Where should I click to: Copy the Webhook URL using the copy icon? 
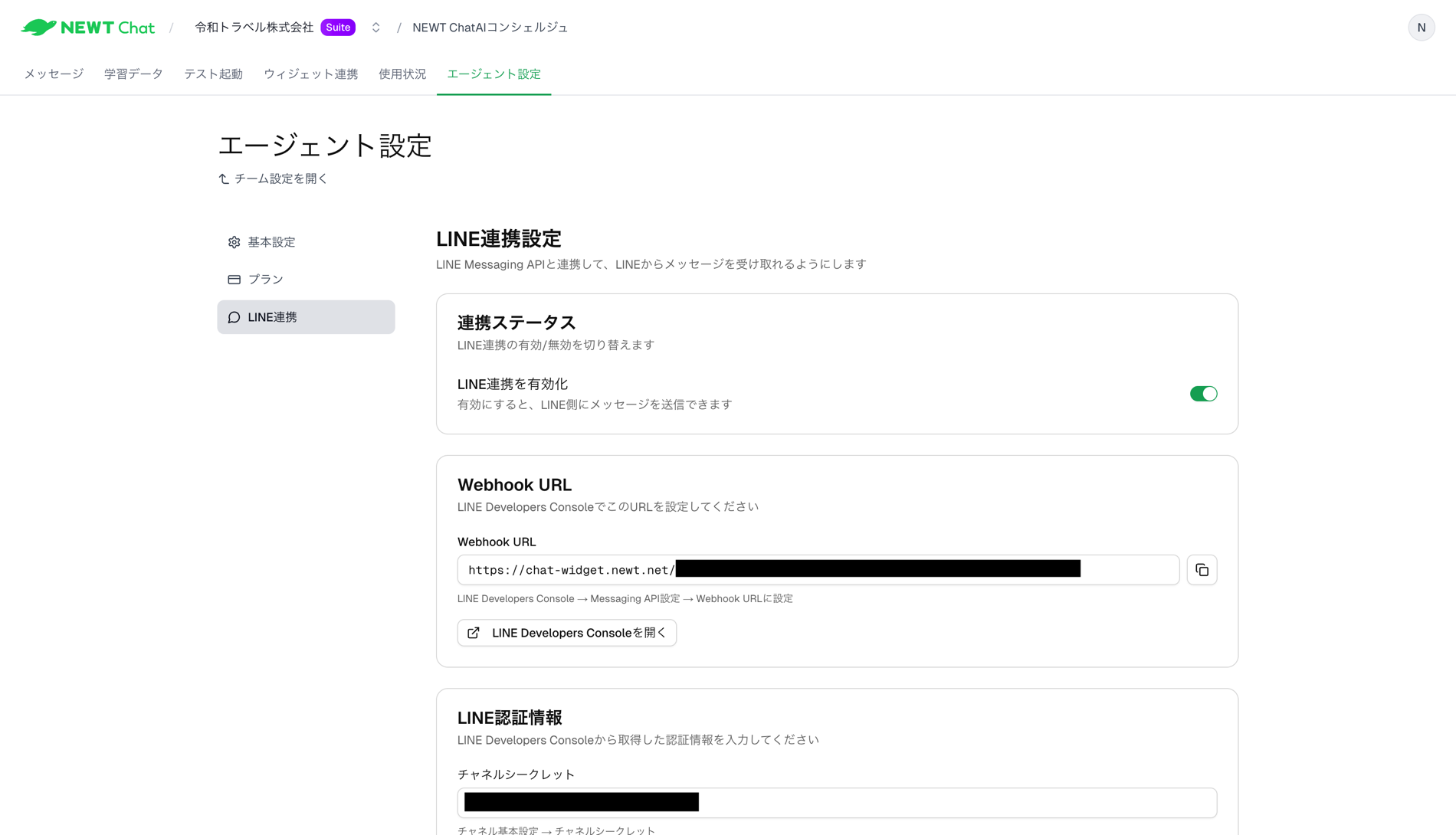pyautogui.click(x=1202, y=569)
